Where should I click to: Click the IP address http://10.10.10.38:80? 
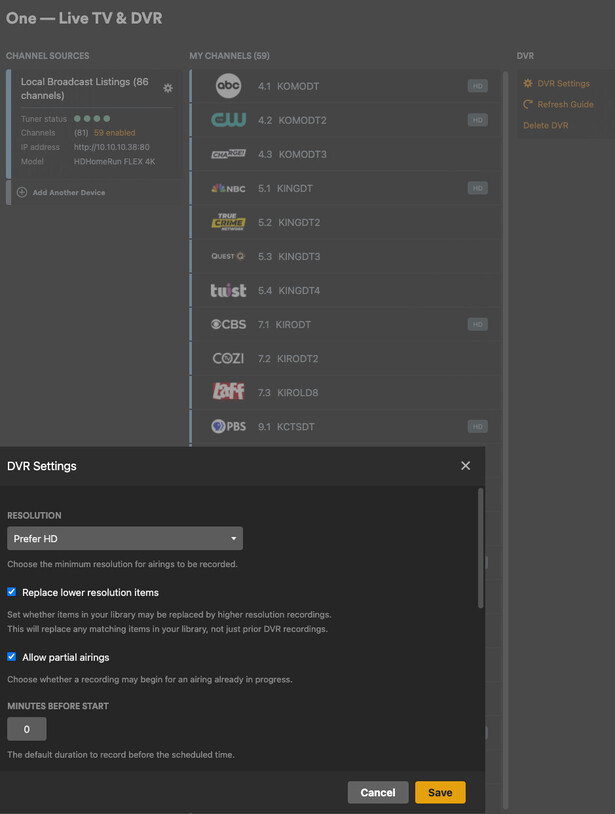click(112, 147)
